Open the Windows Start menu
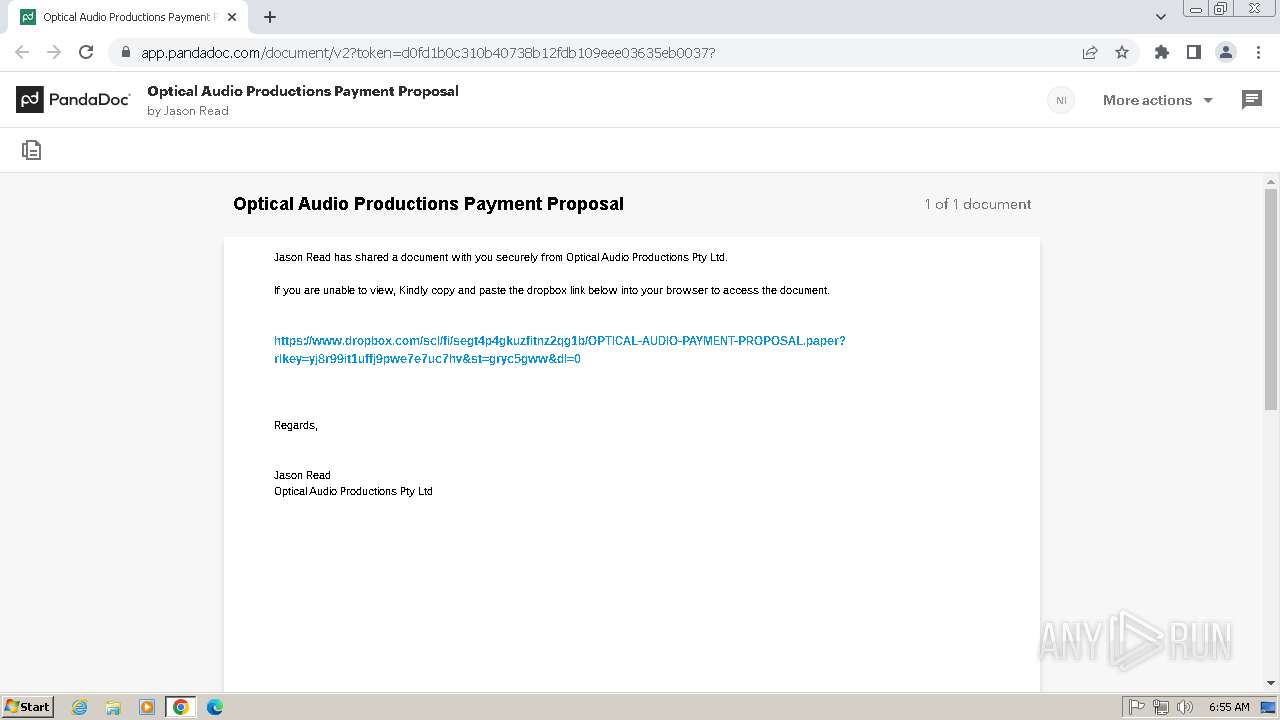This screenshot has height=720, width=1280. [x=28, y=706]
